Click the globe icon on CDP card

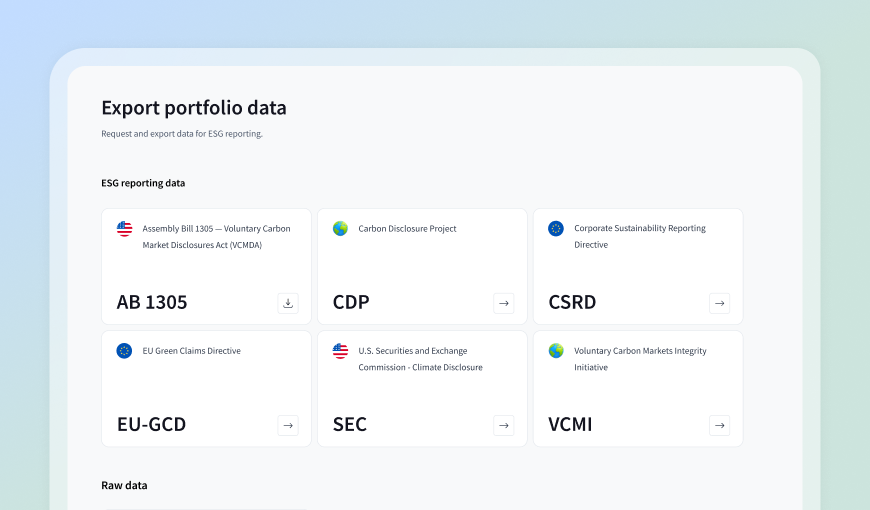[340, 229]
